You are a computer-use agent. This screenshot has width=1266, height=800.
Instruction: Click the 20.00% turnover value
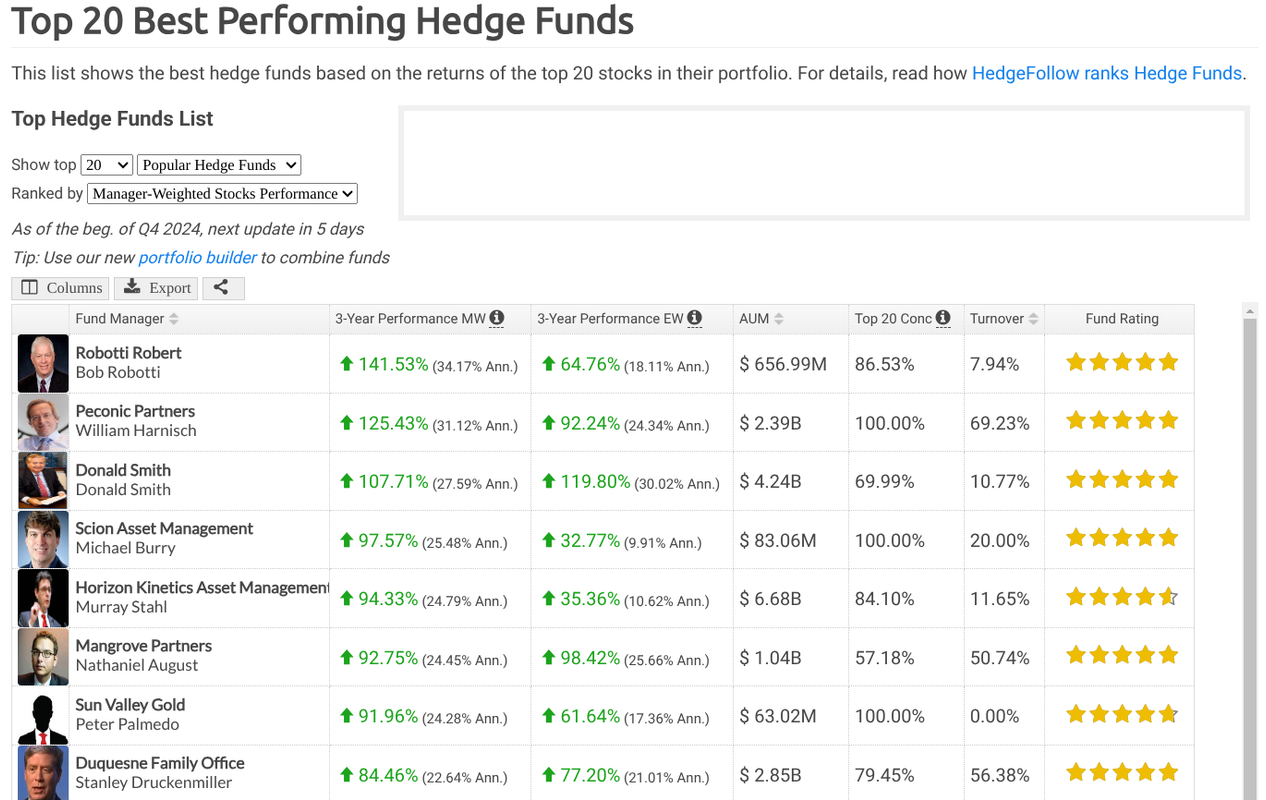tap(1000, 540)
